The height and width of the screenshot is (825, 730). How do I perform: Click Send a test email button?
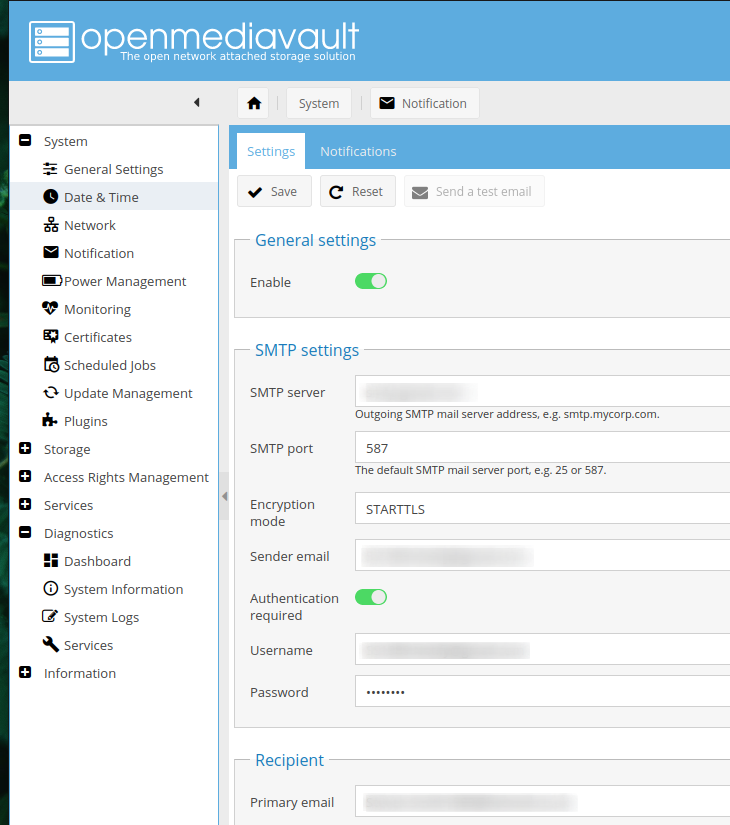point(474,192)
